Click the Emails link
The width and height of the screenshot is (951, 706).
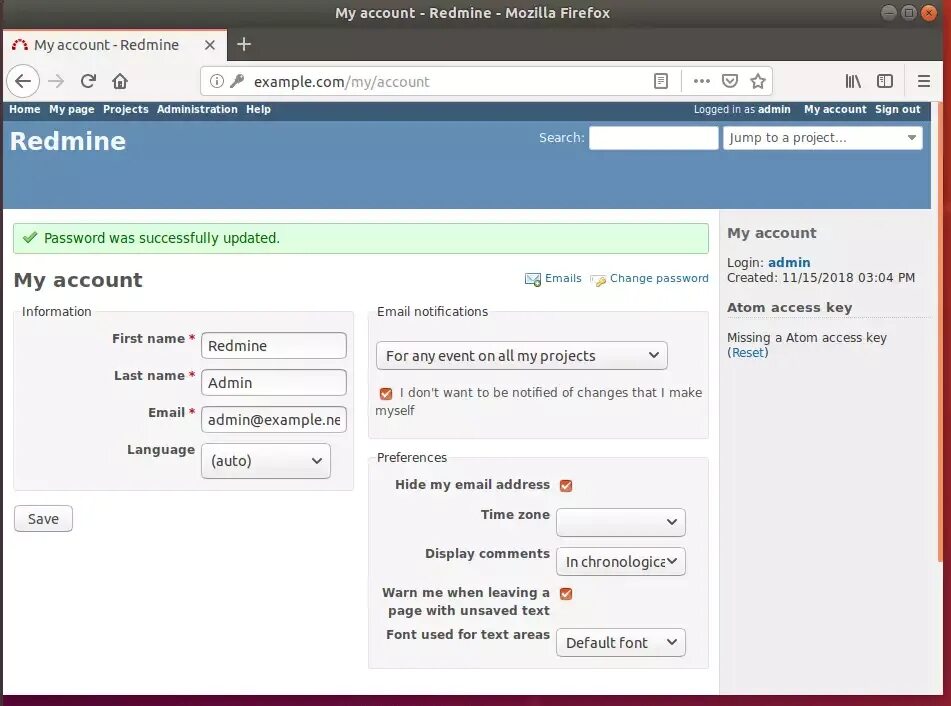pos(563,278)
